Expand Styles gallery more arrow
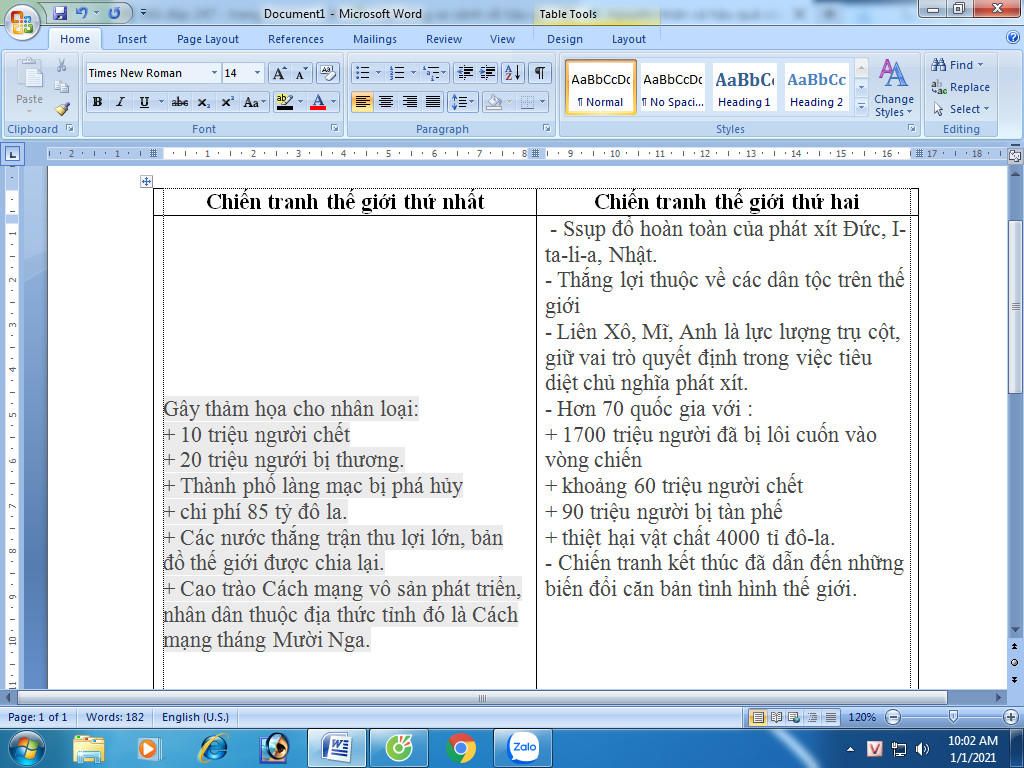Viewport: 1024px width, 768px height. 861,105
